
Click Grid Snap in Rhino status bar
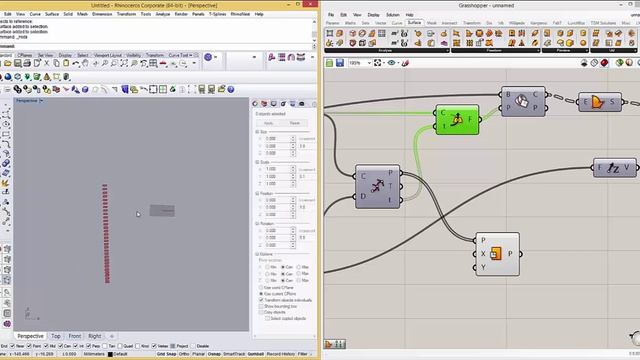167,354
